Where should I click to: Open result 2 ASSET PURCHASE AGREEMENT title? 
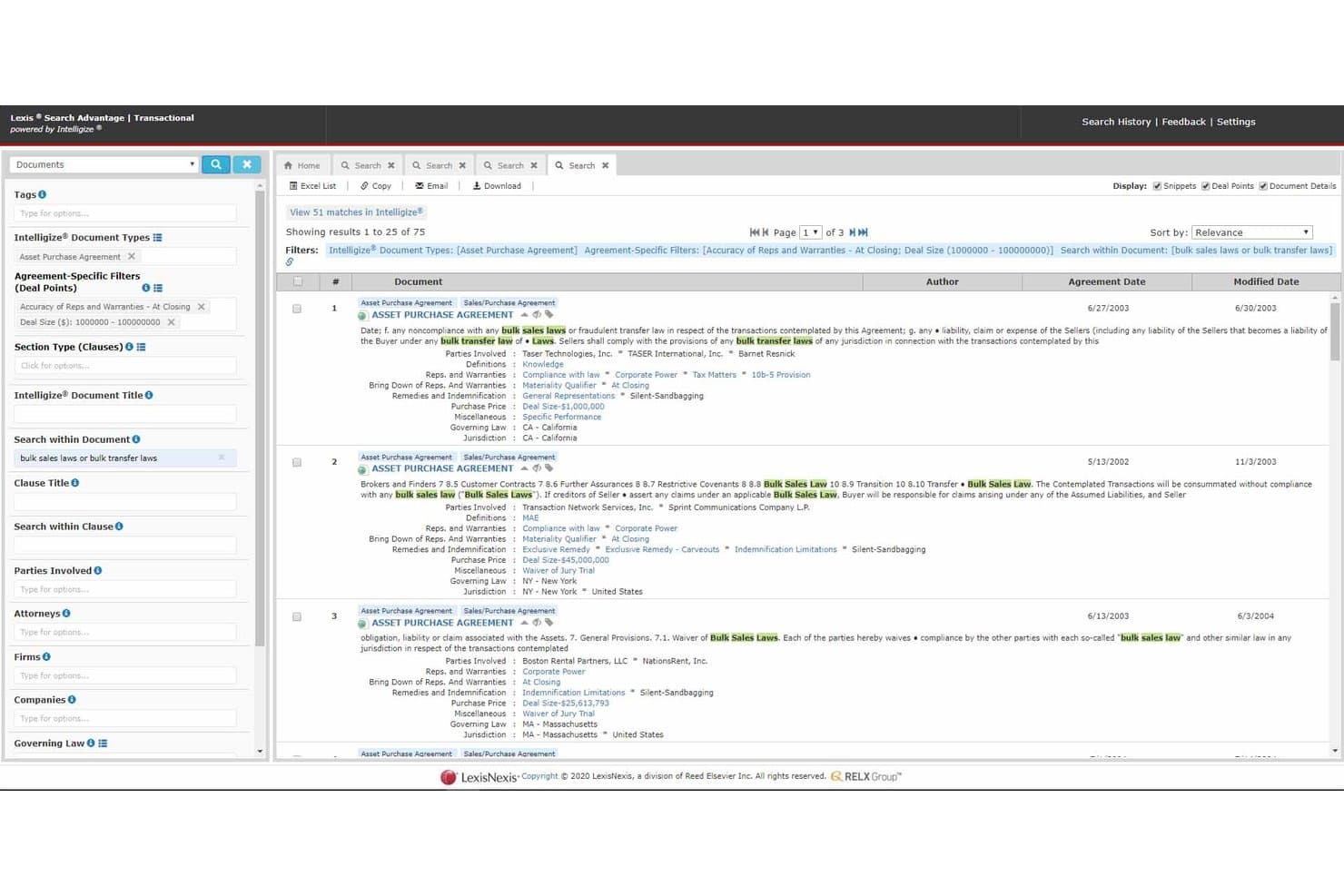pyautogui.click(x=442, y=468)
